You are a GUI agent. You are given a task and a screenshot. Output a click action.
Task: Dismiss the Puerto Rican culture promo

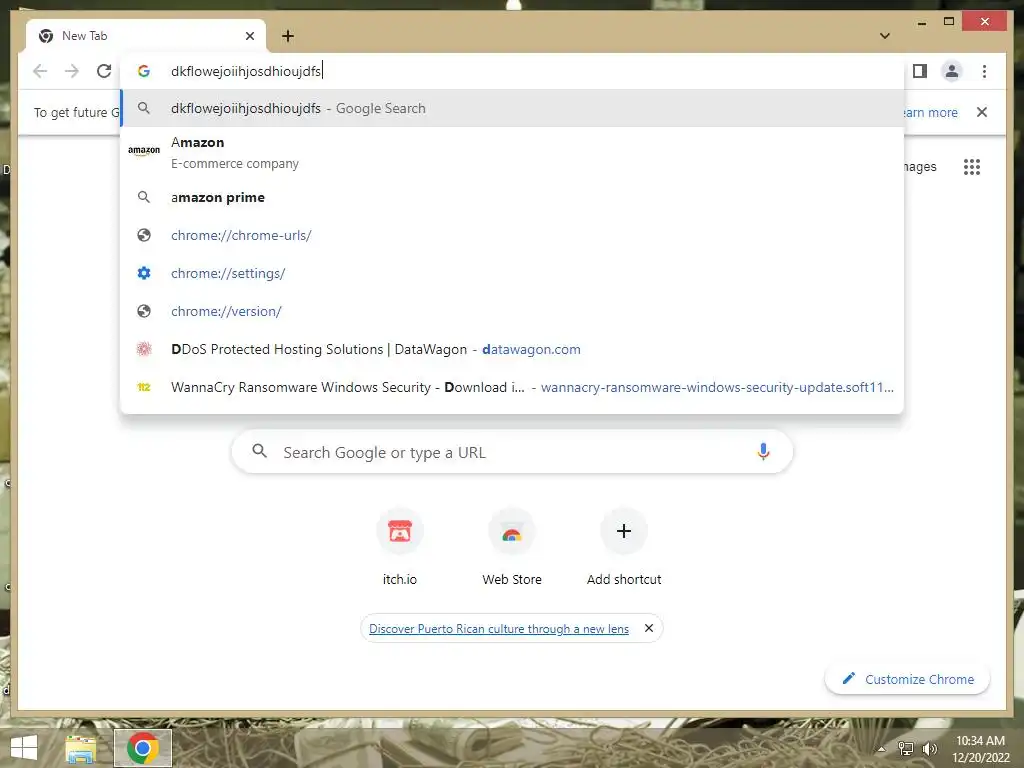(x=648, y=628)
